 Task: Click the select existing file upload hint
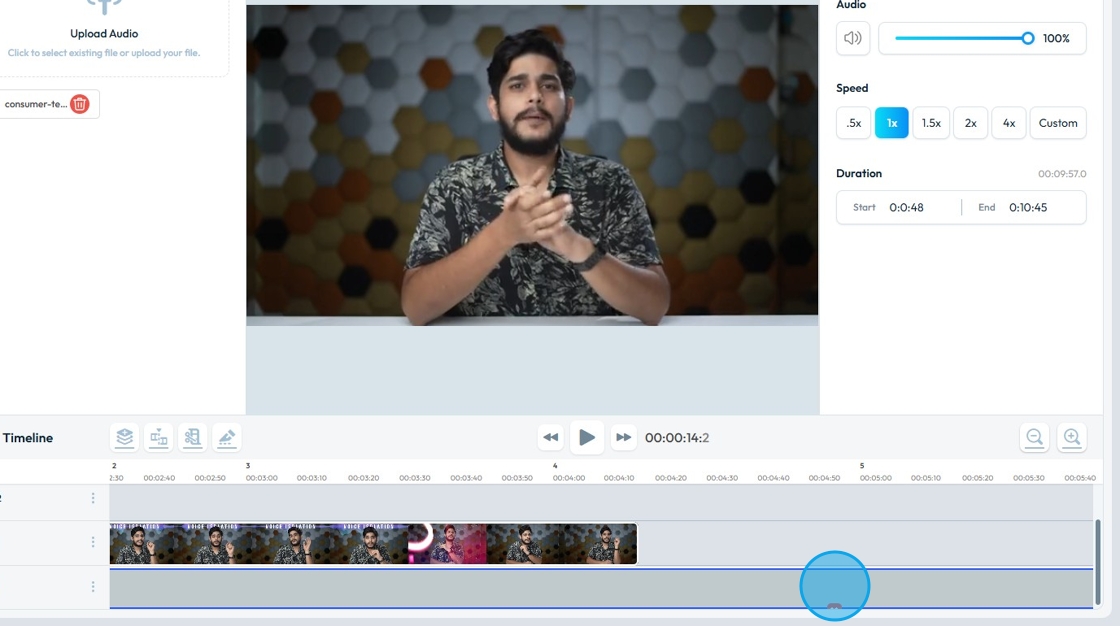tap(104, 53)
